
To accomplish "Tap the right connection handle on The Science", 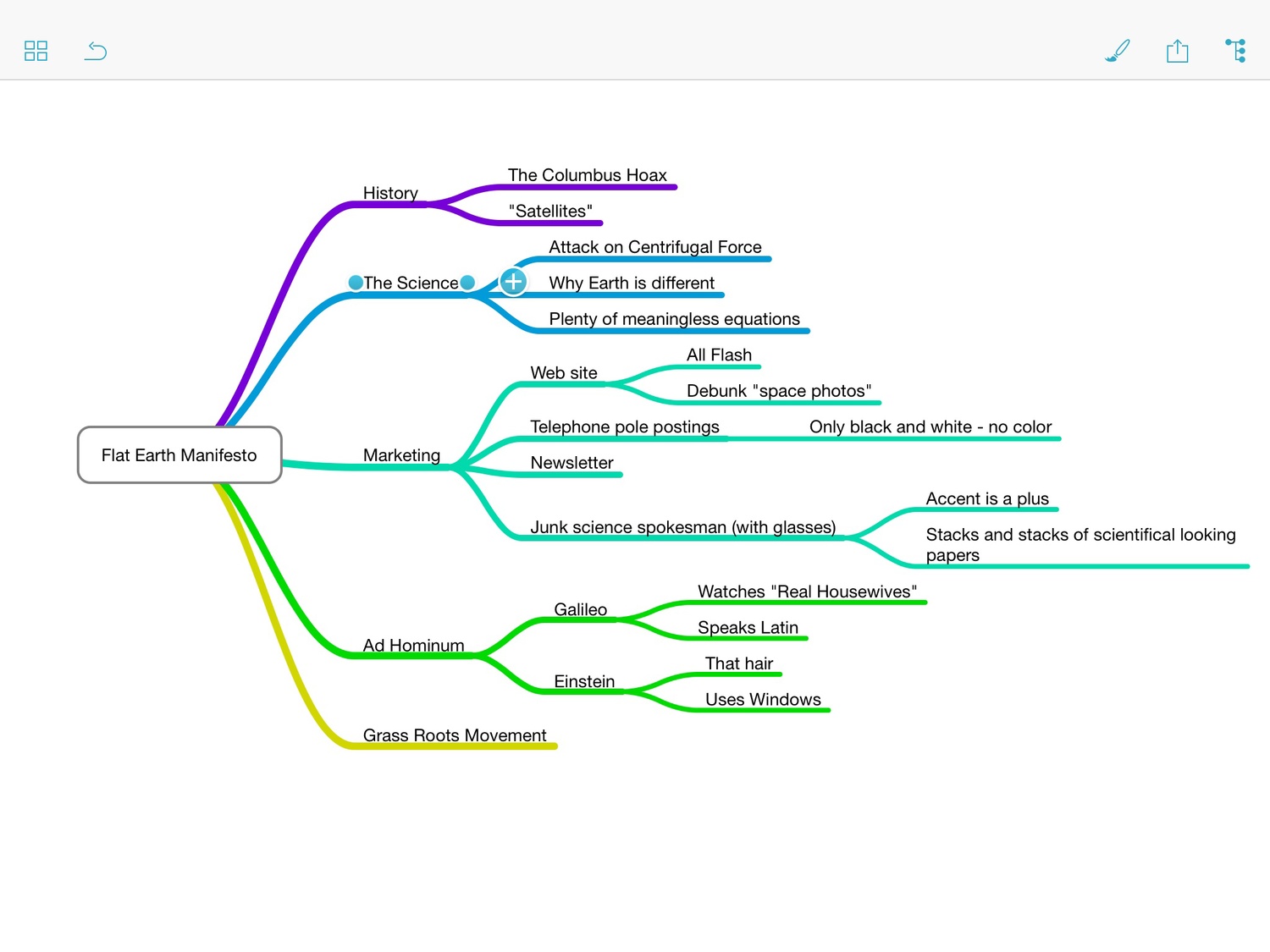I will pyautogui.click(x=468, y=283).
